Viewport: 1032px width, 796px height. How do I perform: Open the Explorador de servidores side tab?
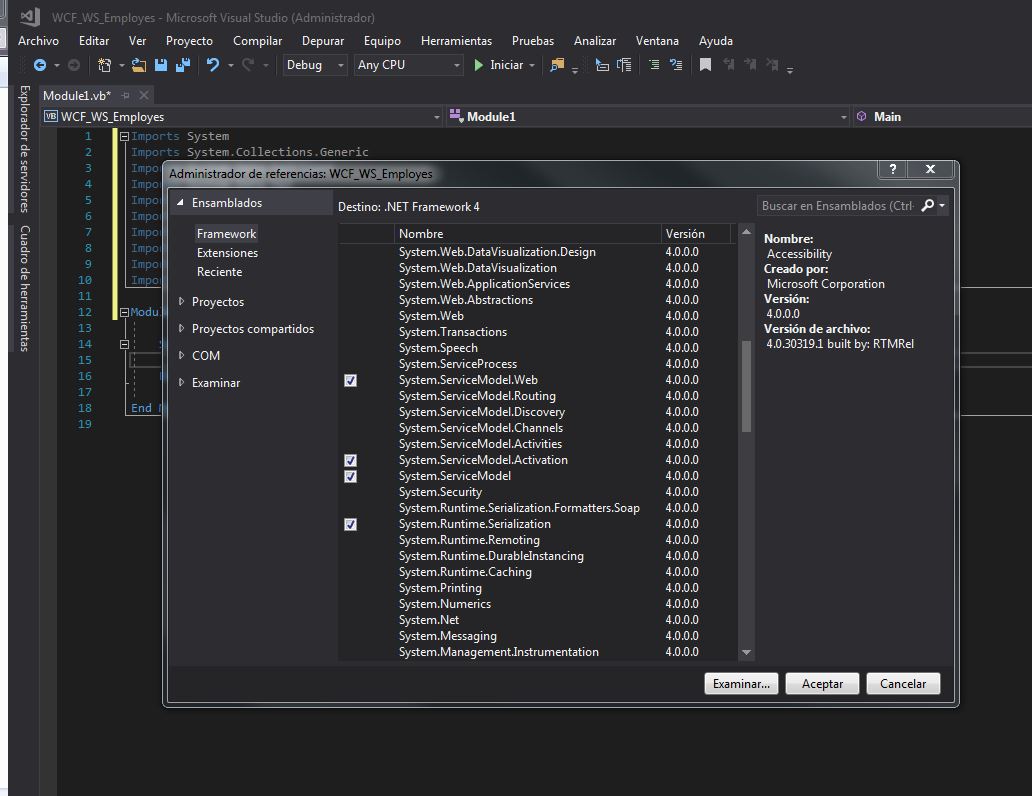click(24, 149)
